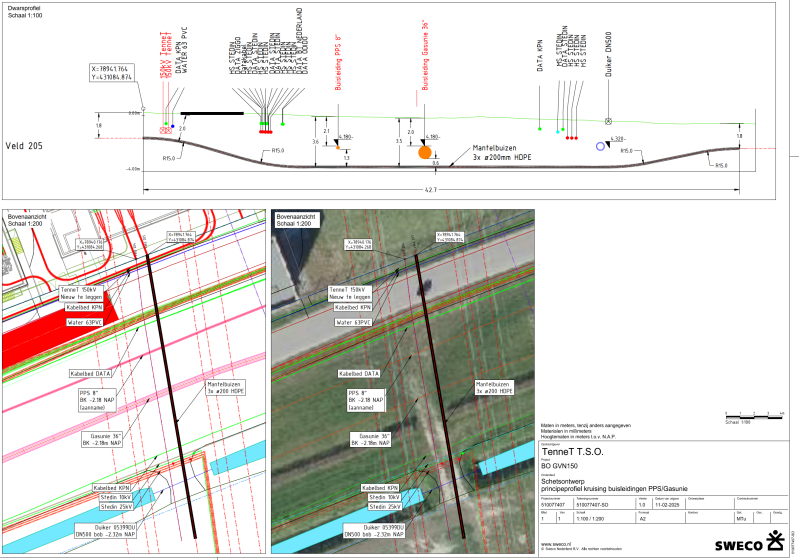The image size is (799, 560).
Task: Select the blue Duiker circle in the cross-section
Action: coord(600,146)
